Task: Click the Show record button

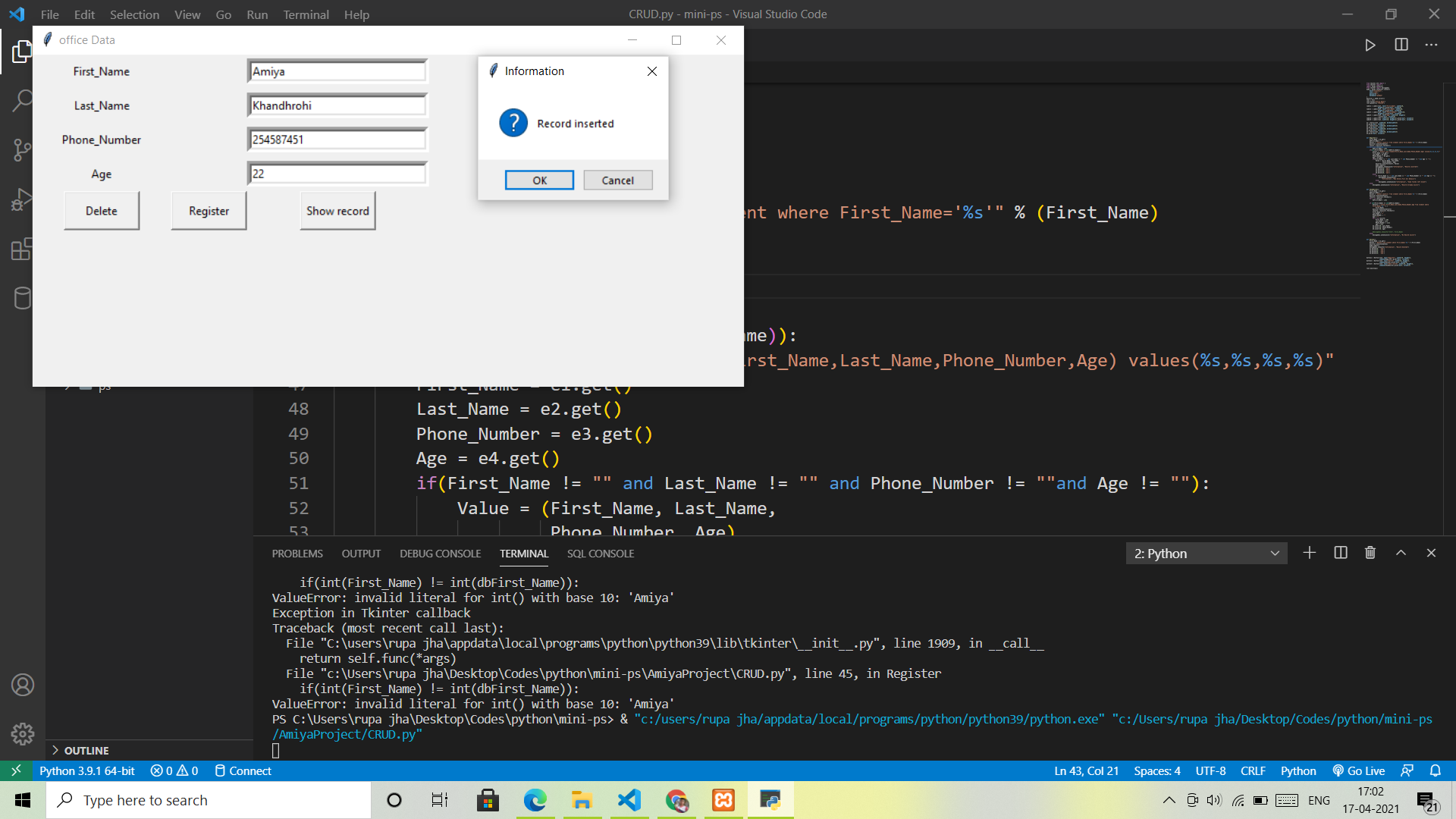Action: 337,211
